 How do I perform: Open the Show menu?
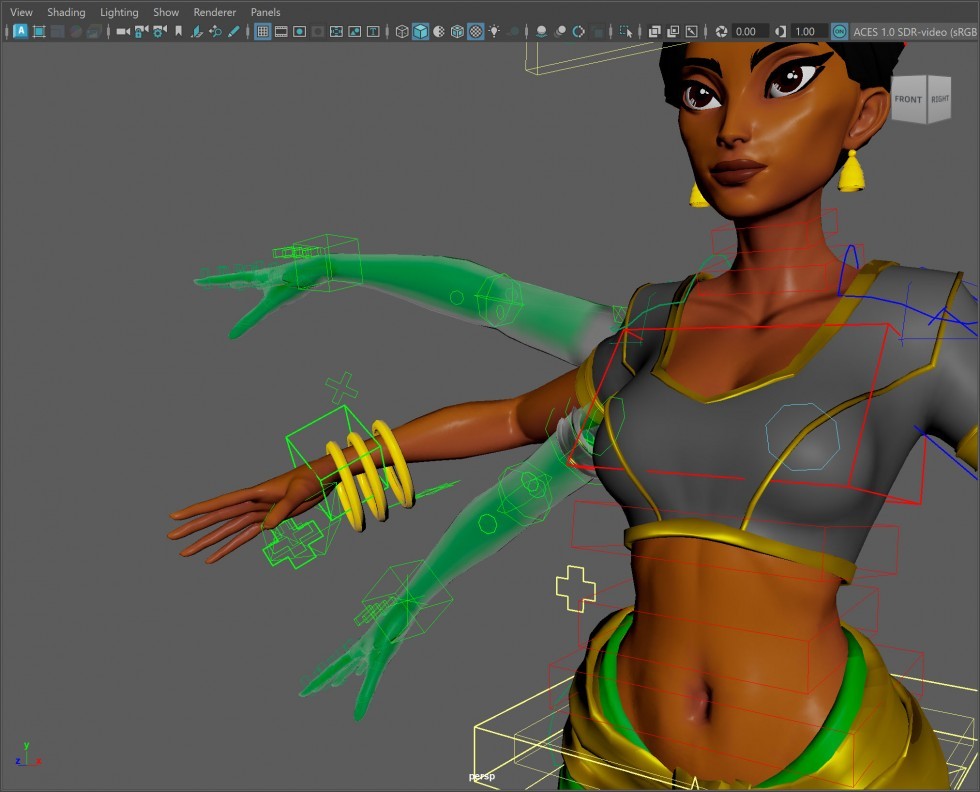tap(166, 12)
